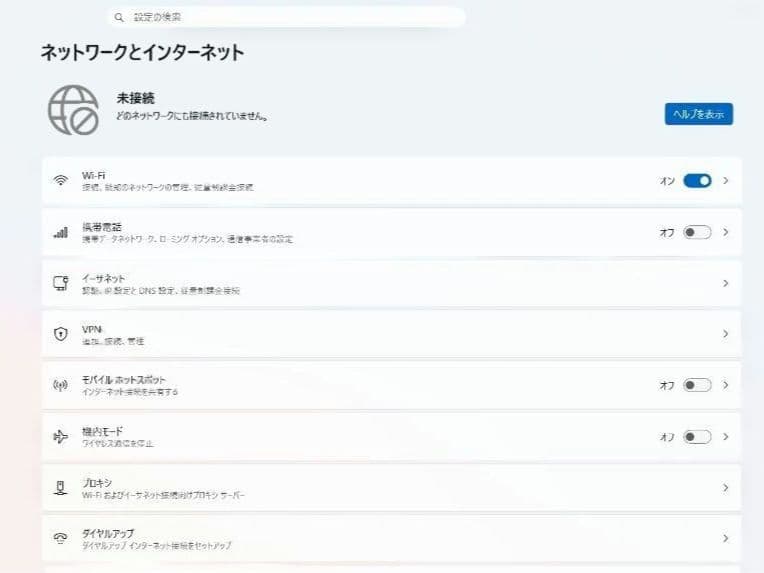Expand Wi-Fi settings with chevron arrow
764x573 pixels.
[x=726, y=181]
